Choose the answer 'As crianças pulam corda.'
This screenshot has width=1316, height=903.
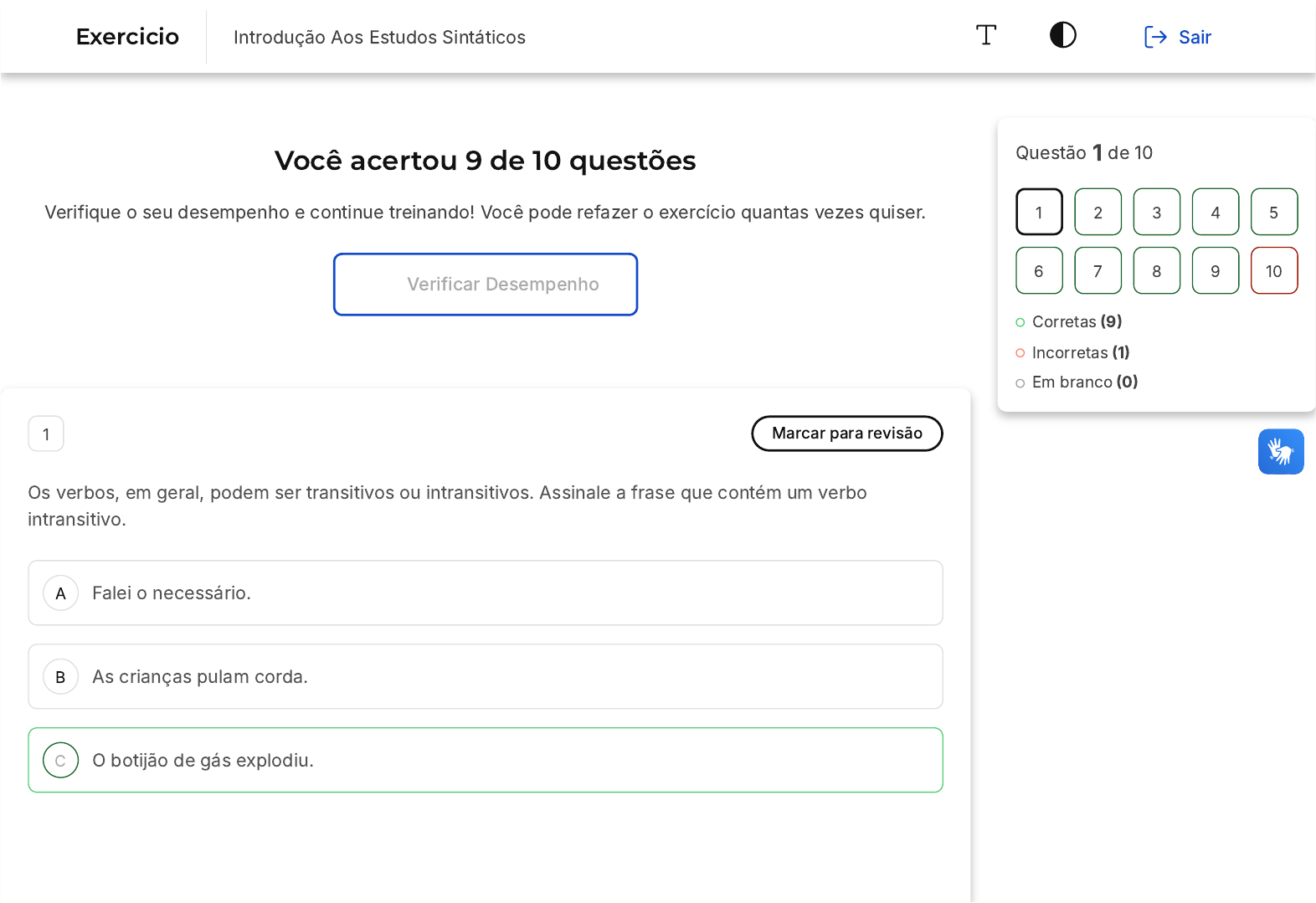(x=200, y=677)
